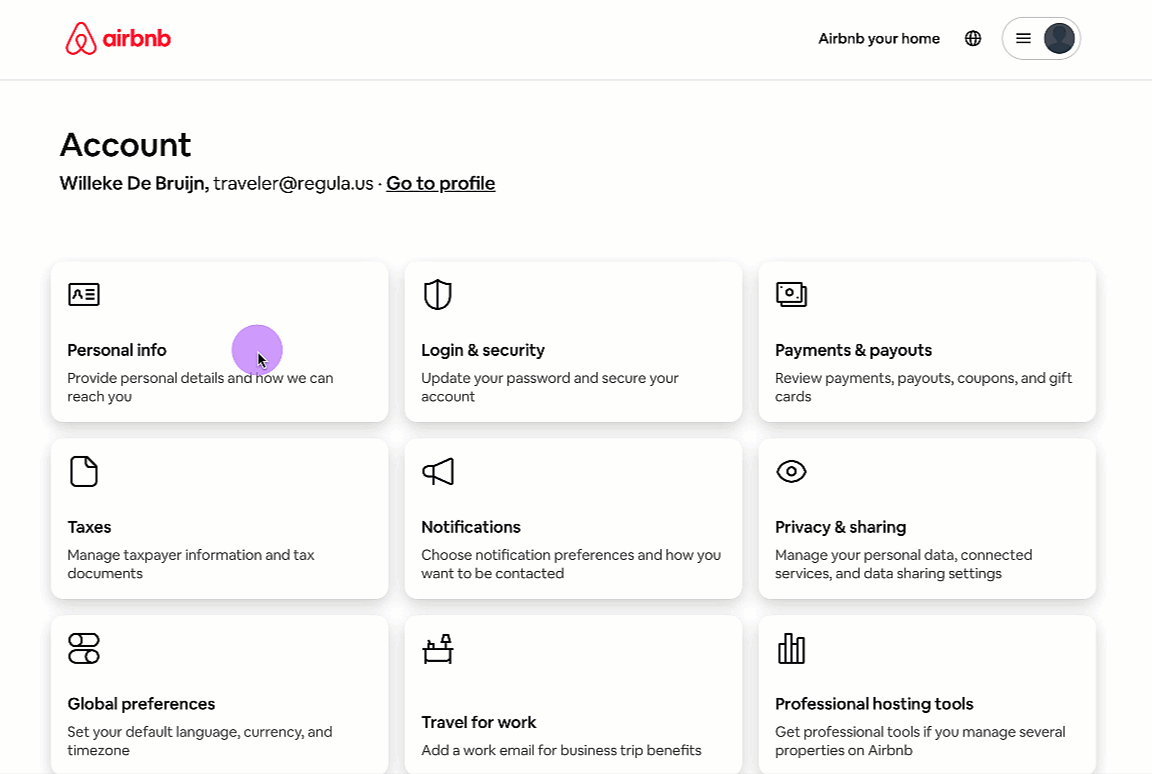Click the Travel for work desk icon
Screen dimensions: 1152x774
tap(438, 649)
